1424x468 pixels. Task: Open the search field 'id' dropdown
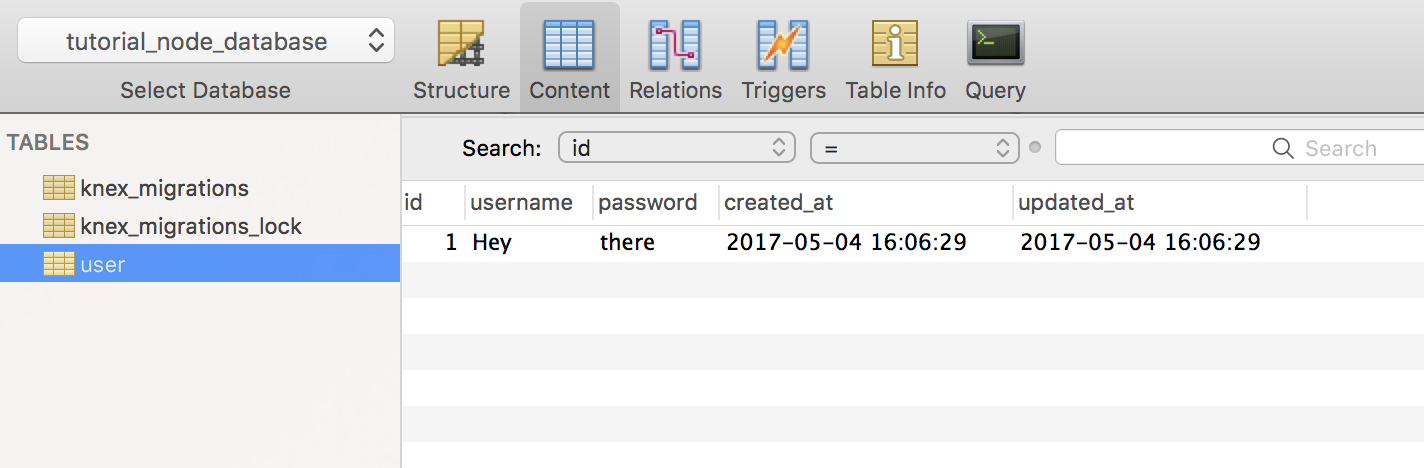677,148
